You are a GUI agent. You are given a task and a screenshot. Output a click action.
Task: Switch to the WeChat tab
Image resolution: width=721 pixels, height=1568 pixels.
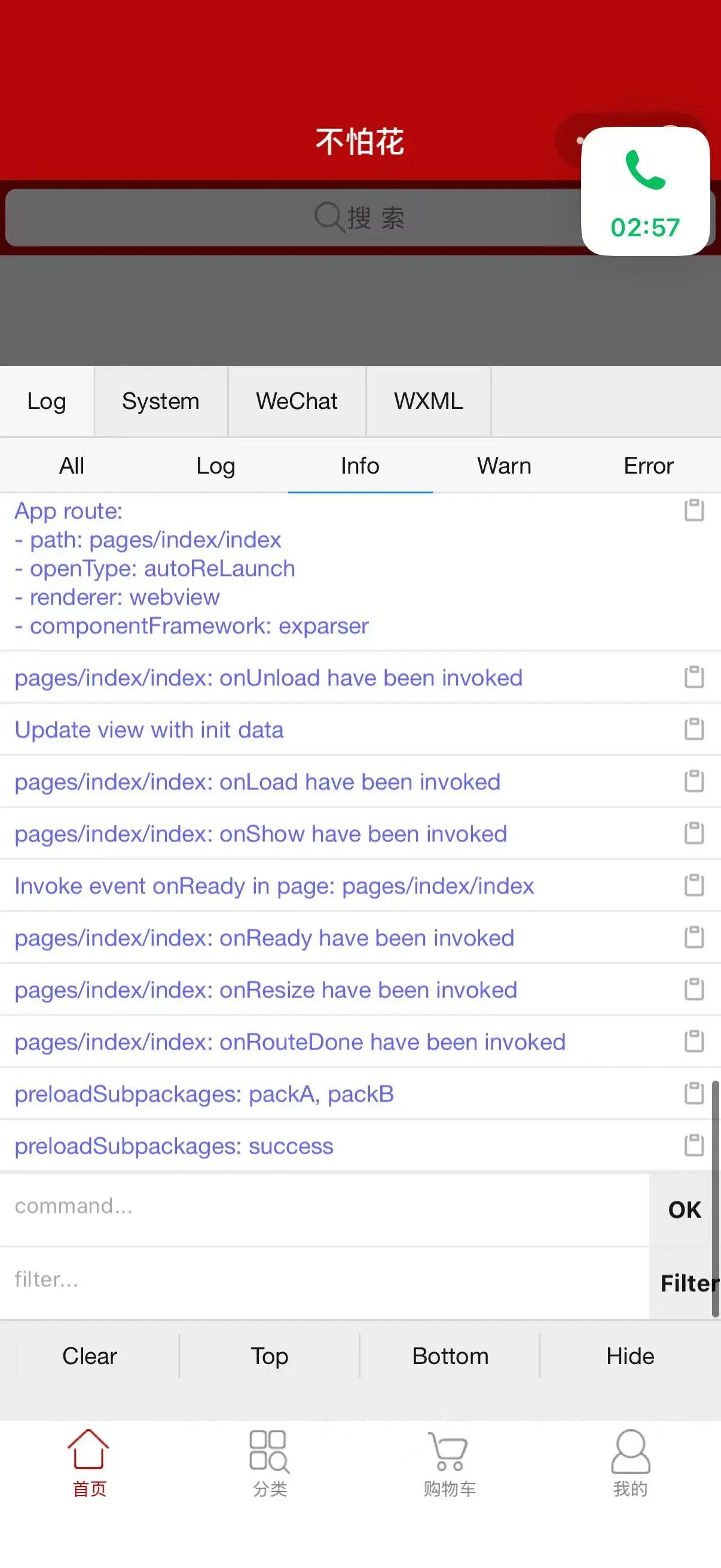coord(297,401)
